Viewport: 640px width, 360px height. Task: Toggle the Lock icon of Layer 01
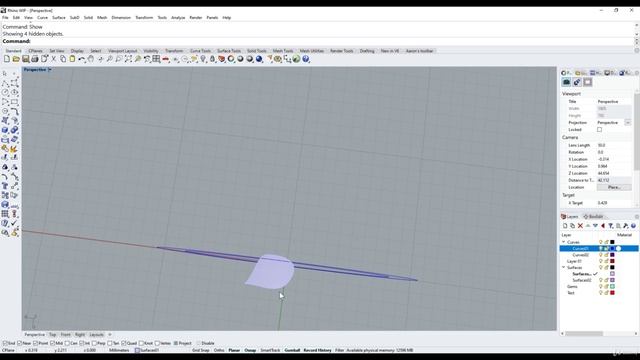pos(607,261)
